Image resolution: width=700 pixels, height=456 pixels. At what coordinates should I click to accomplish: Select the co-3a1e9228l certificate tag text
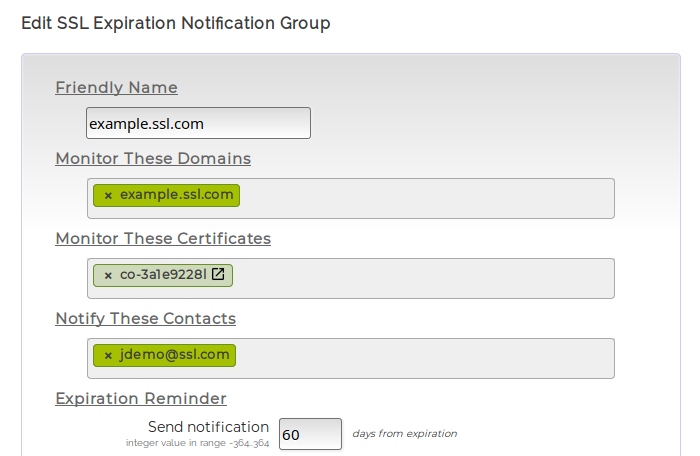[x=162, y=275]
